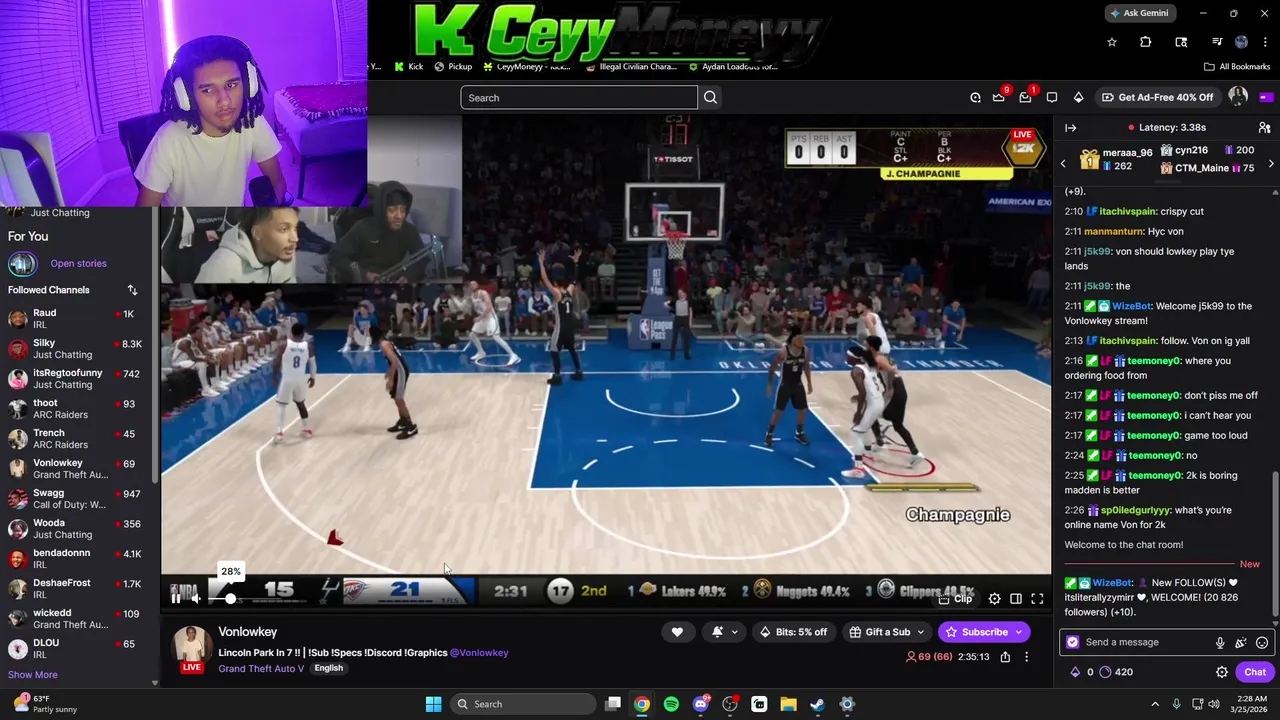Click the purple Chat send button
The image size is (1280, 720).
1254,673
